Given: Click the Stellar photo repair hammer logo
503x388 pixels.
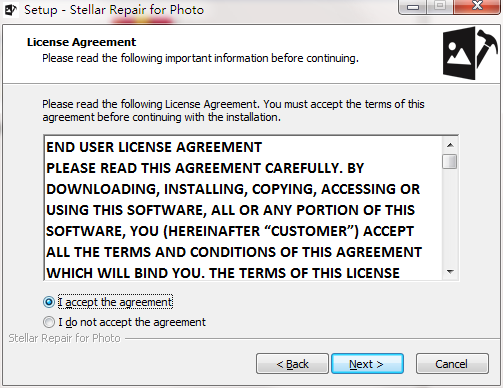Looking at the screenshot, I should (x=469, y=53).
